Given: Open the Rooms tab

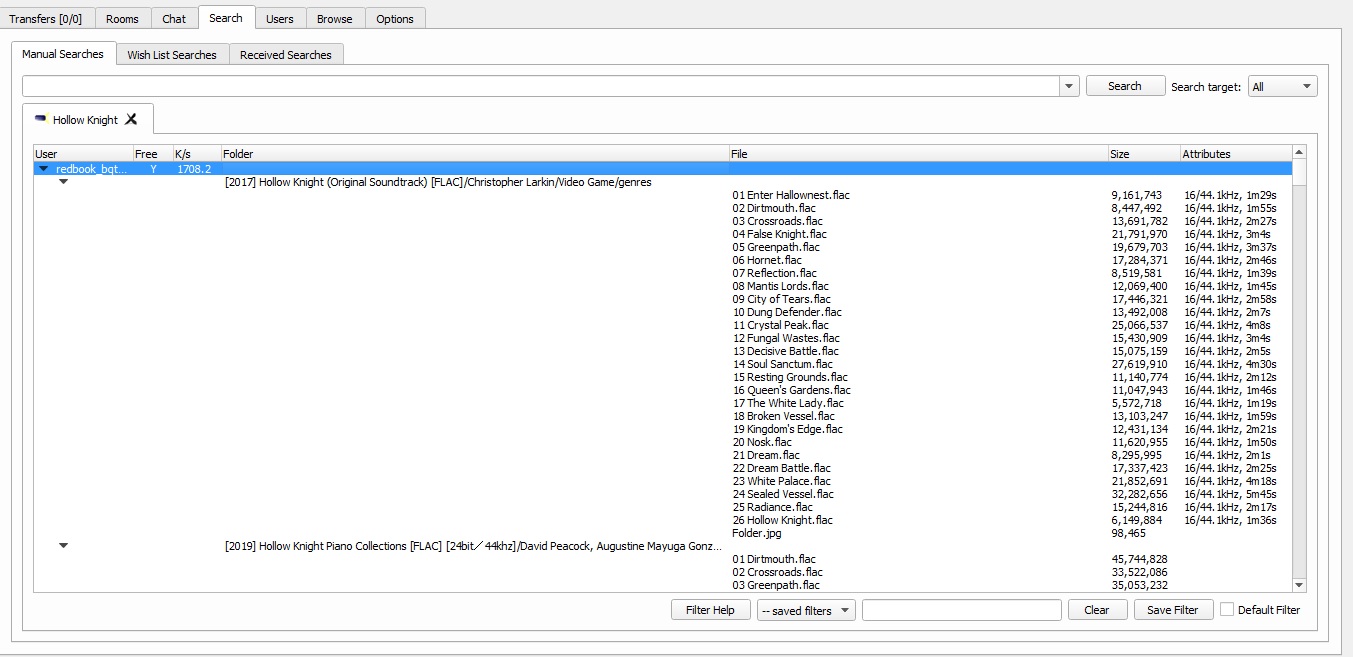Looking at the screenshot, I should coord(123,18).
